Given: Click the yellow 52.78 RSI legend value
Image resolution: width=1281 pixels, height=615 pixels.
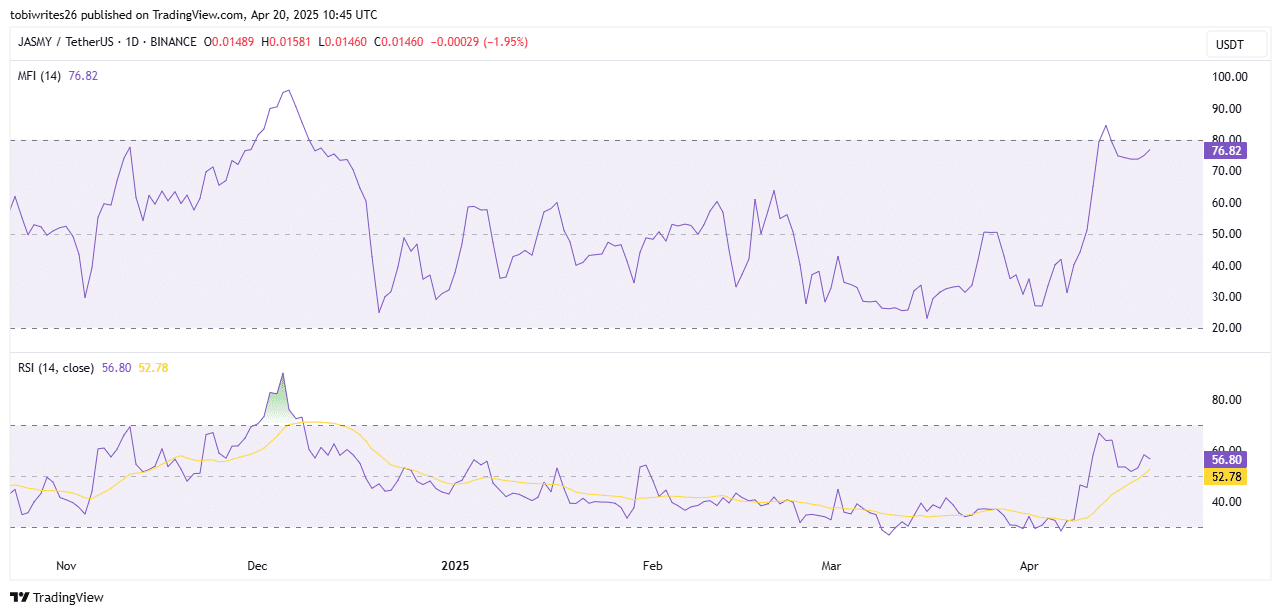Looking at the screenshot, I should click(x=153, y=368).
